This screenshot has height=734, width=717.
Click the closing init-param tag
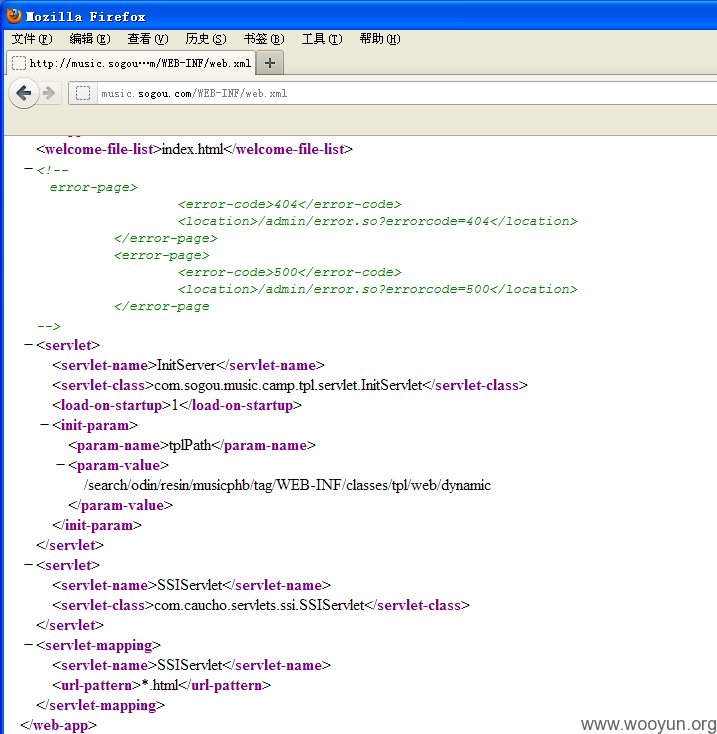click(x=97, y=525)
